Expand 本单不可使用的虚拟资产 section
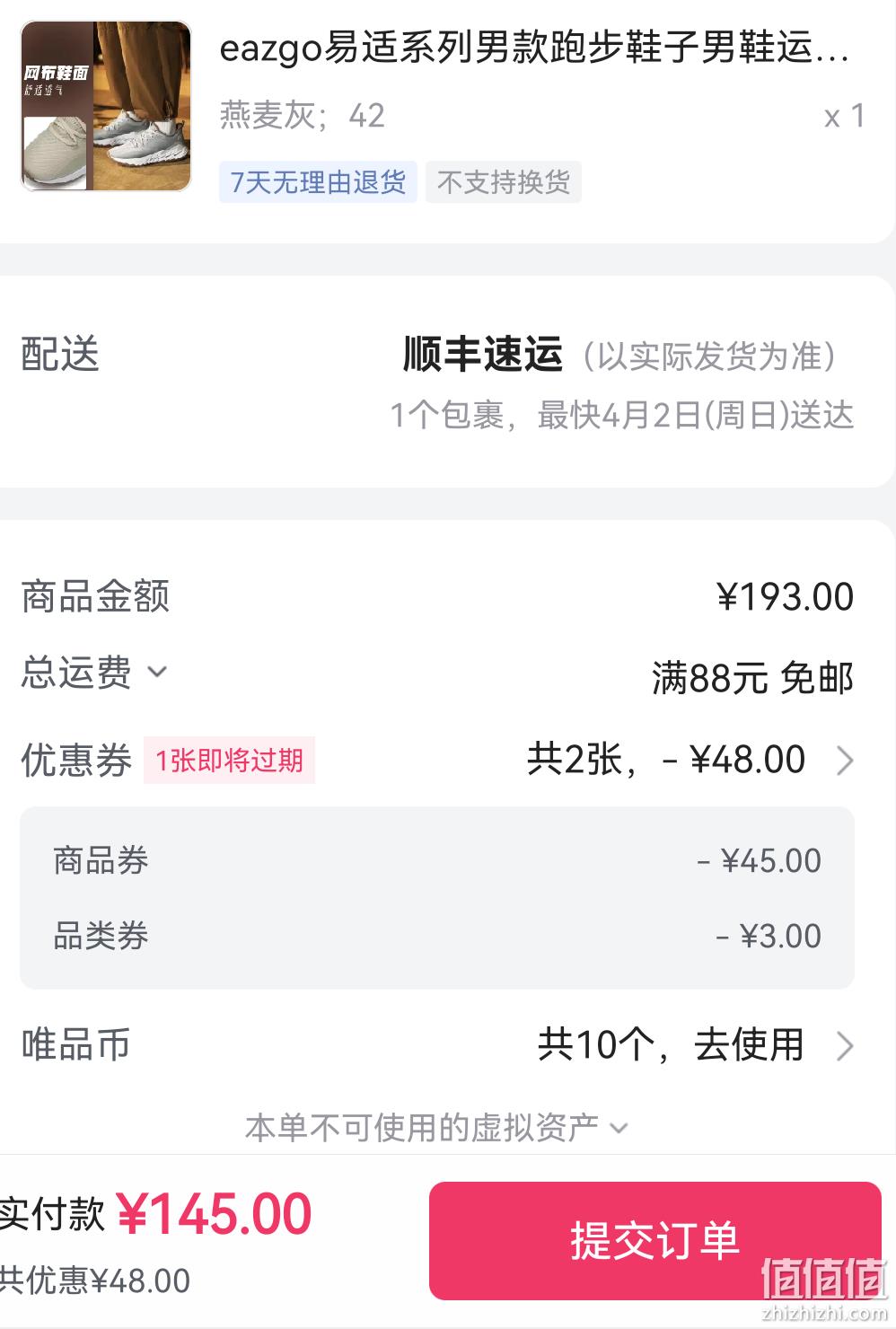The height and width of the screenshot is (1329, 896). (x=437, y=1127)
